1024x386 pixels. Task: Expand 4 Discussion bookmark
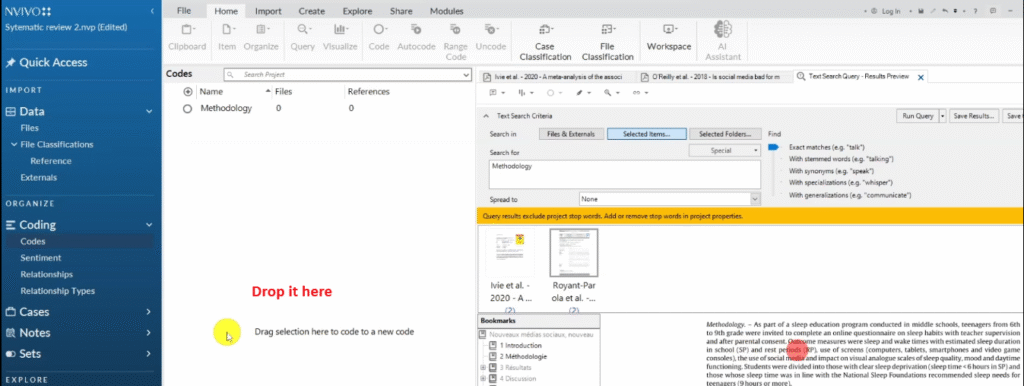[x=483, y=378]
